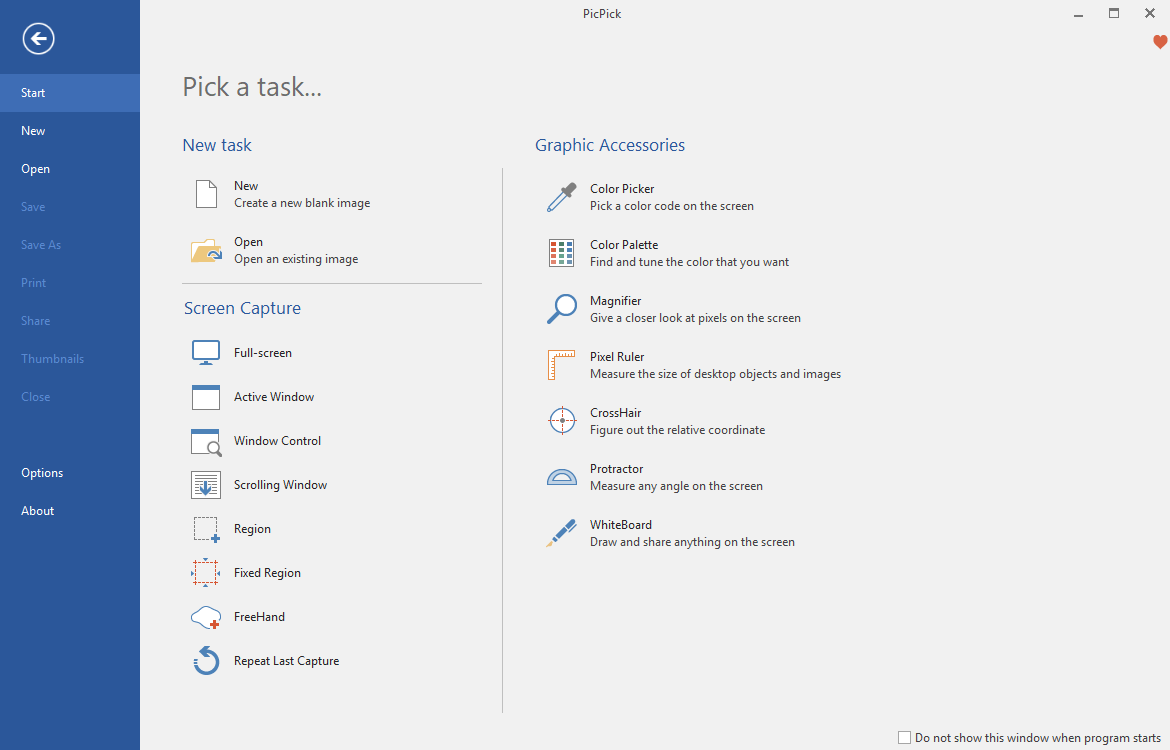Enable 'Do not show this window' checkbox

click(x=904, y=737)
